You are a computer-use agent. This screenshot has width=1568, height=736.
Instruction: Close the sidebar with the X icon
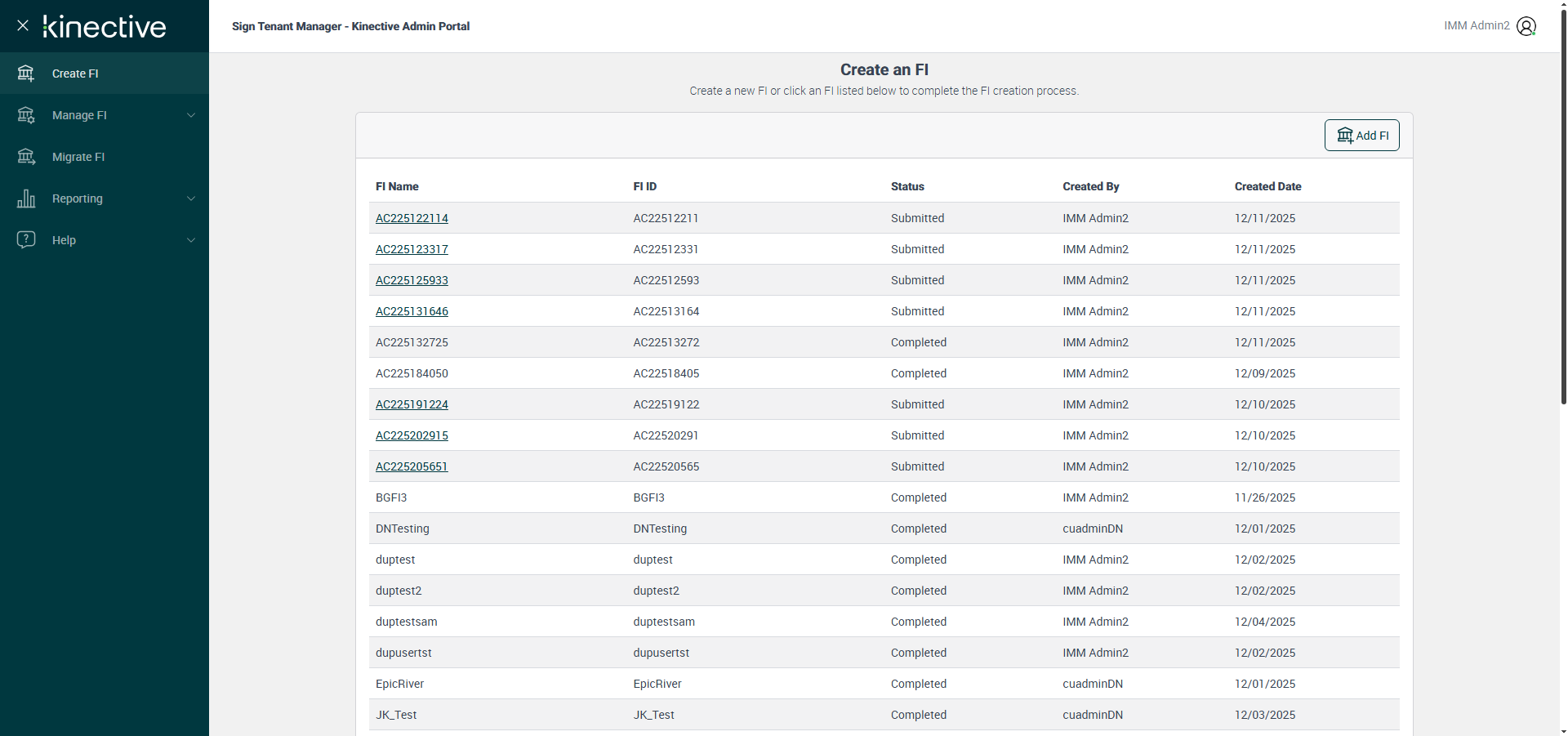[x=23, y=25]
